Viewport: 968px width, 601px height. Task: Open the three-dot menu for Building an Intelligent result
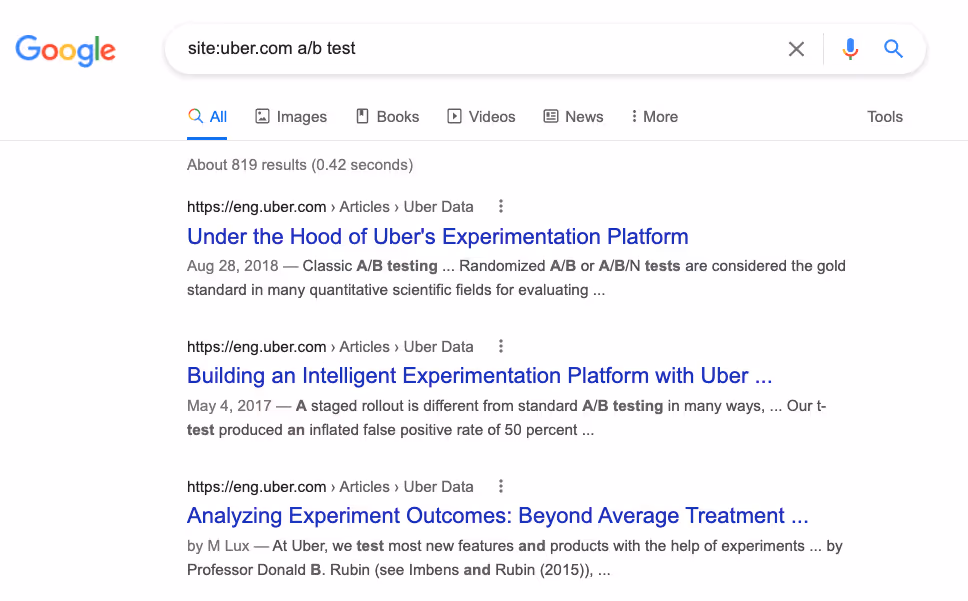coord(501,346)
